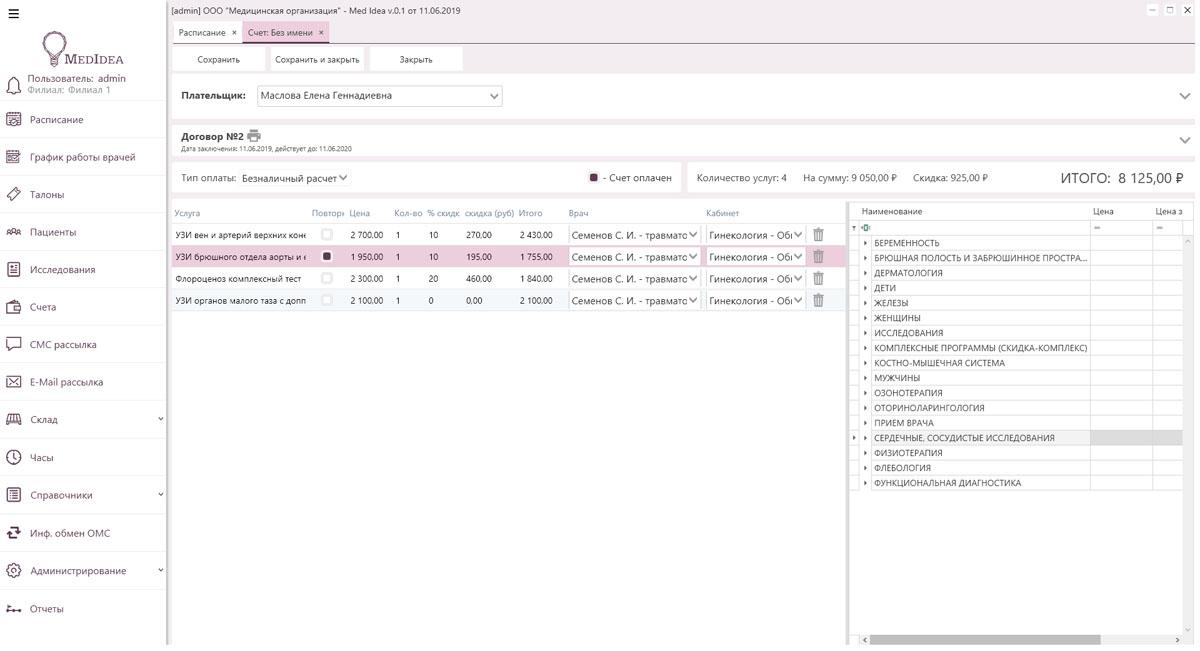
Task: Click the Сохранить и закрыть button
Action: (x=317, y=60)
